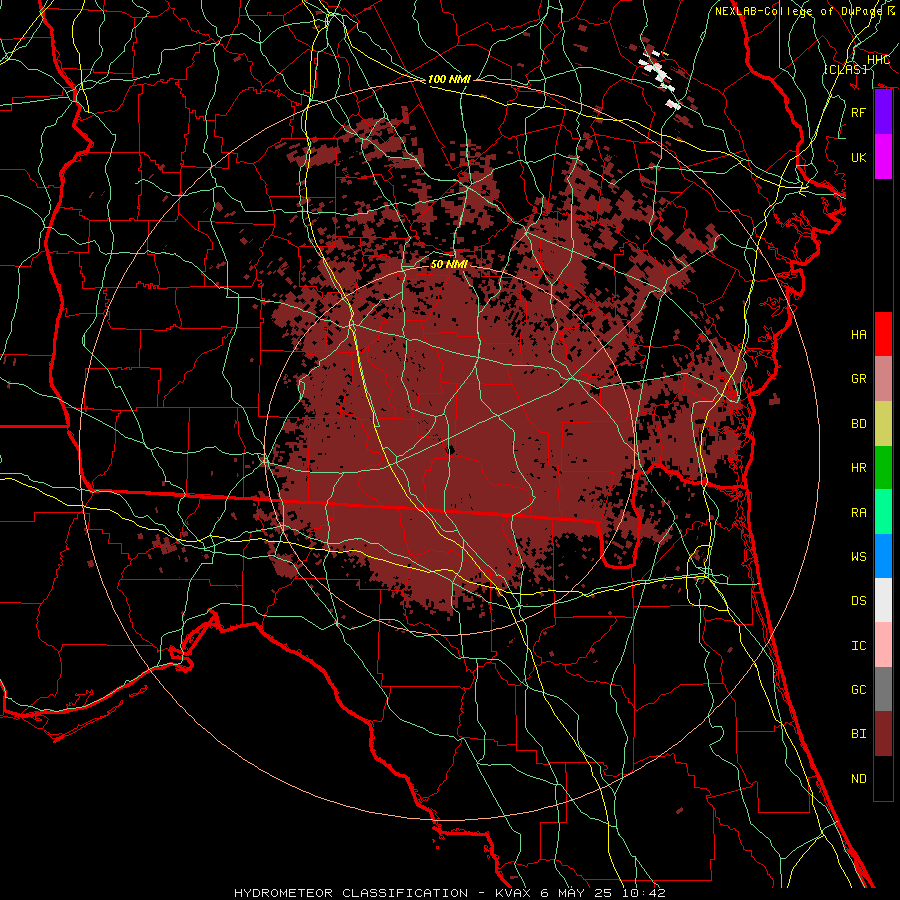Click the WS wet snow blue swatch
Viewport: 900px width, 900px height.
(x=883, y=556)
